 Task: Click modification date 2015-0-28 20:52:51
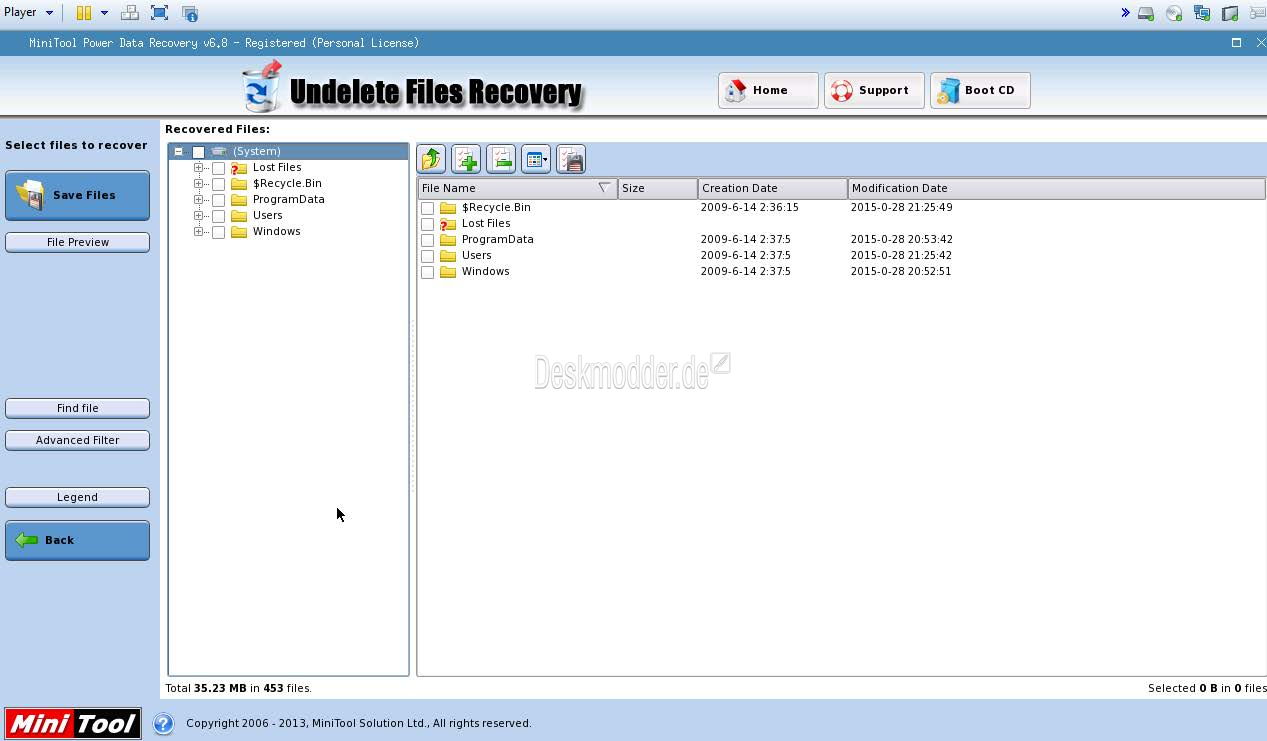(901, 271)
